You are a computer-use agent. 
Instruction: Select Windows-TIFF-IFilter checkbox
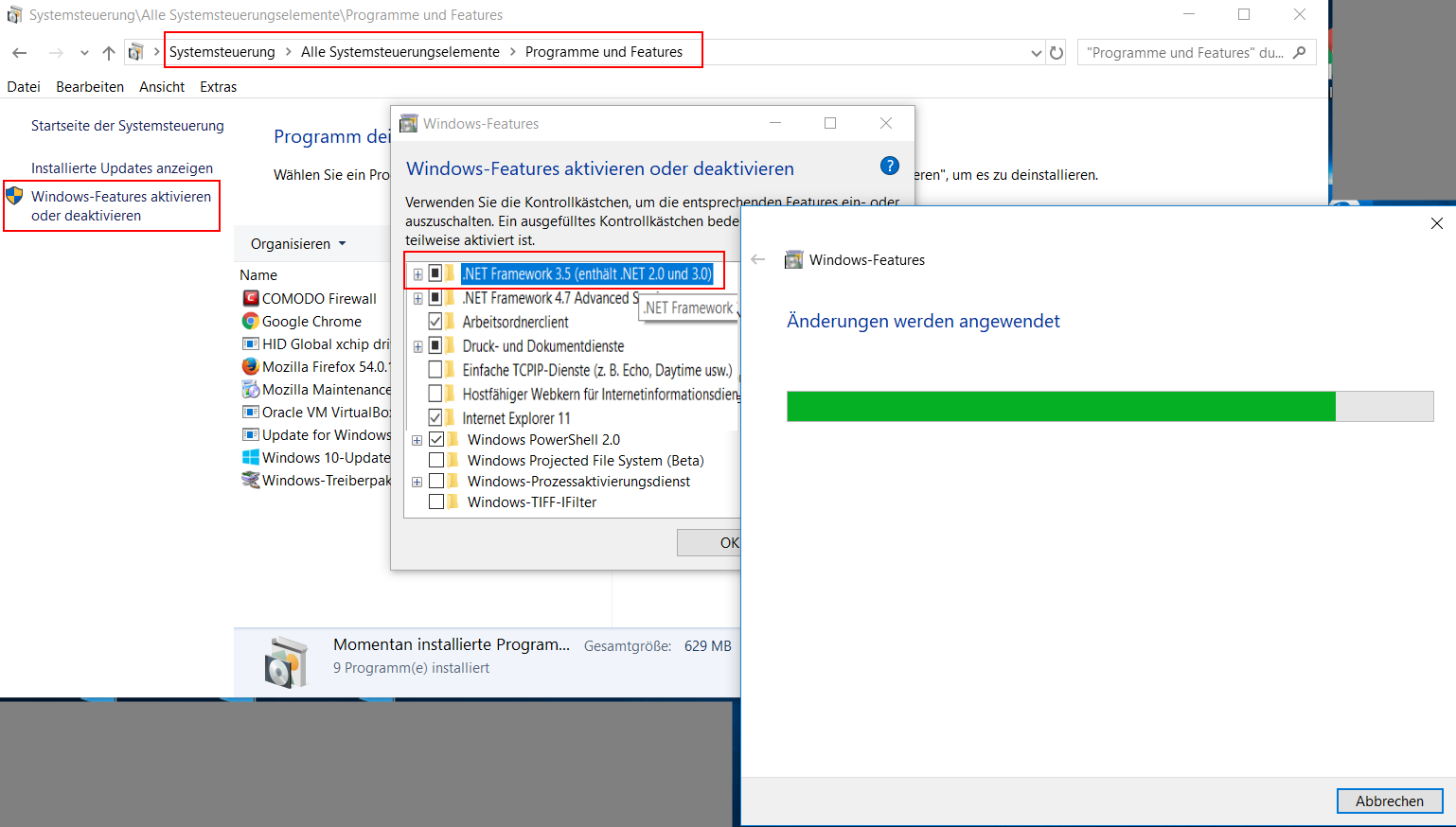point(436,501)
